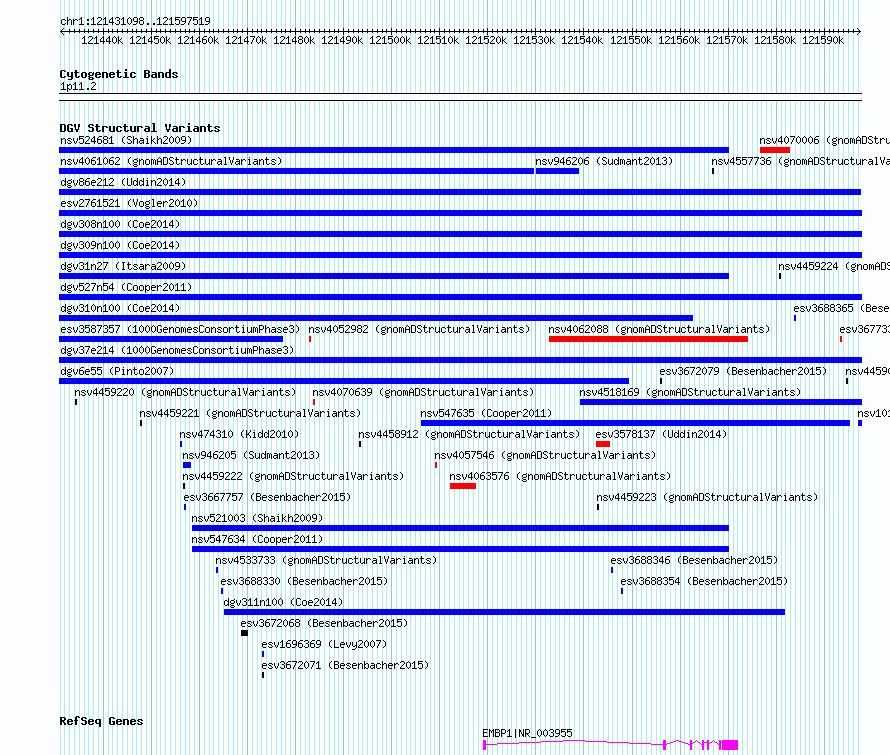Select nsv4458912 gnomAD variant label
This screenshot has height=755, width=890.
(x=469, y=434)
